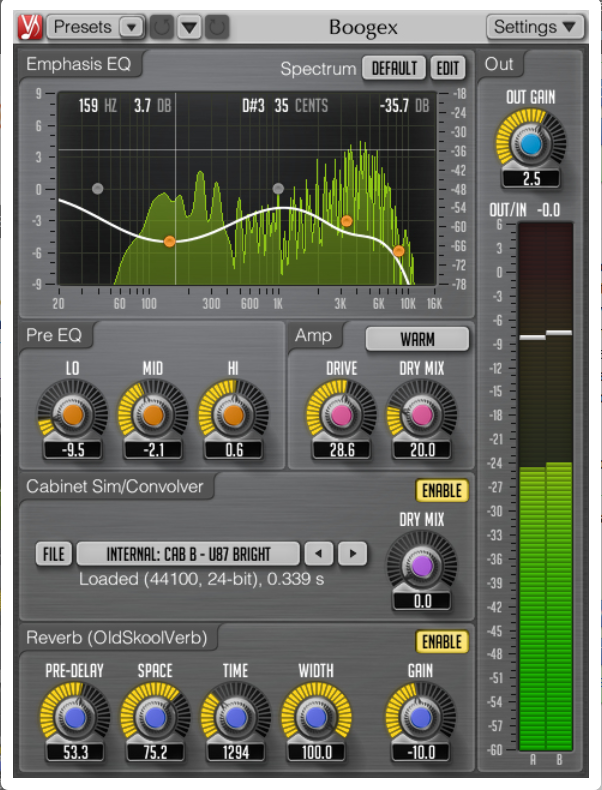602x790 pixels.
Task: Click the reverb WIDTH knob
Action: click(316, 717)
